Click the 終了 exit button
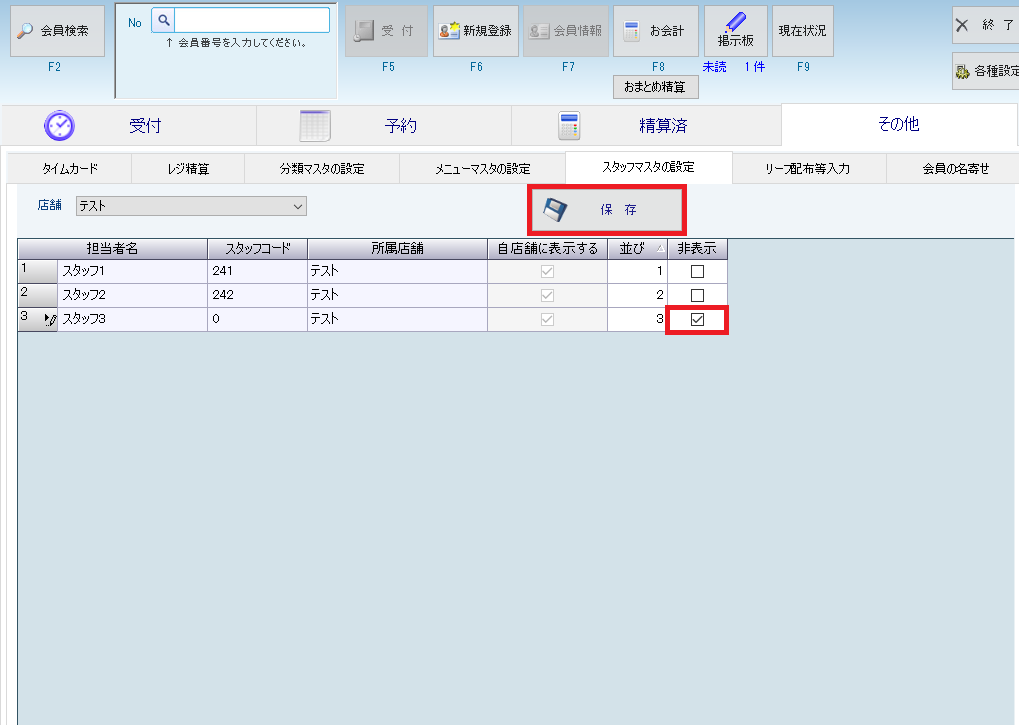 [x=984, y=25]
